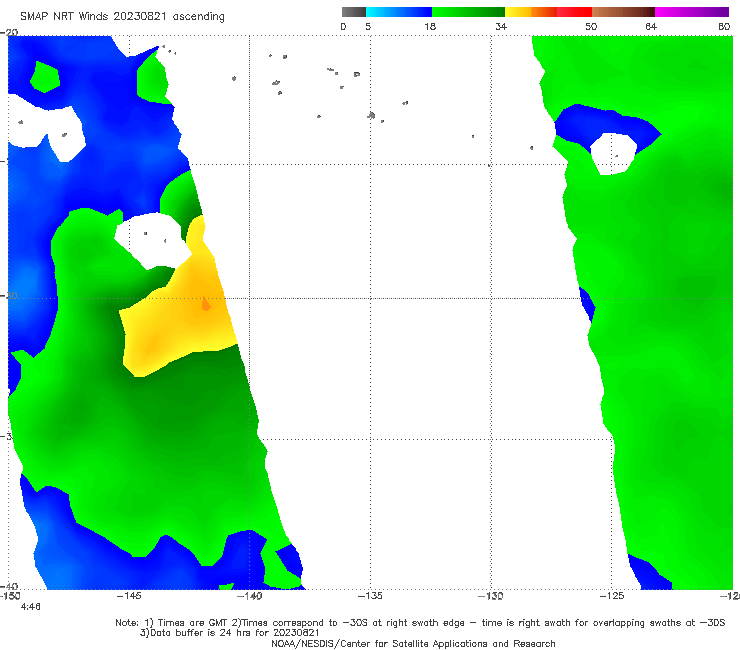Select the cyan-to-blue segment of the colorbar
The width and height of the screenshot is (740, 650).
click(399, 12)
